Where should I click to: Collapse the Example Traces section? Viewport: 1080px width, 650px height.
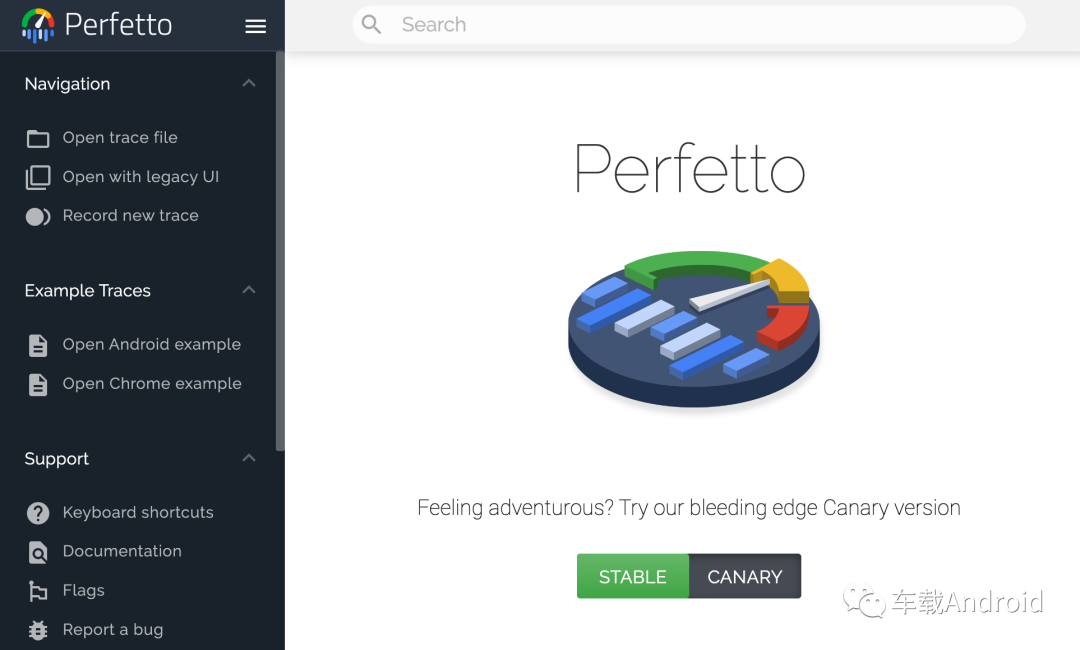click(248, 290)
